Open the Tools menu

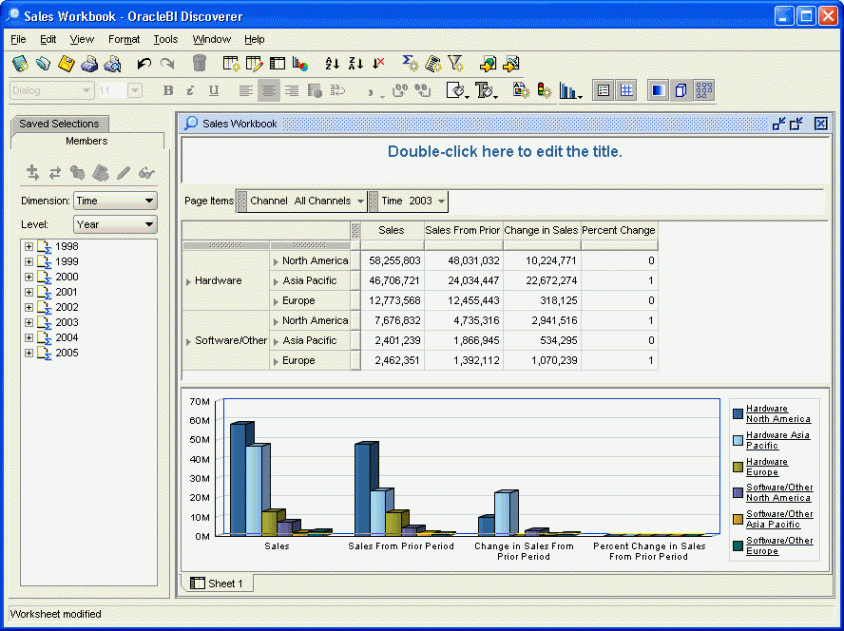(x=165, y=39)
